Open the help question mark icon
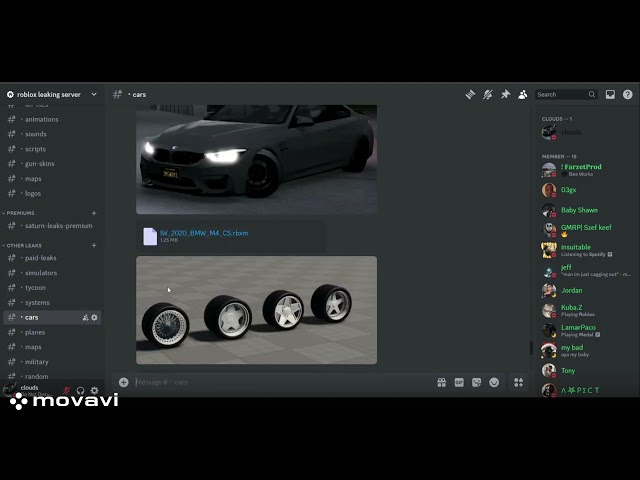Viewport: 640px width, 480px height. tap(627, 94)
